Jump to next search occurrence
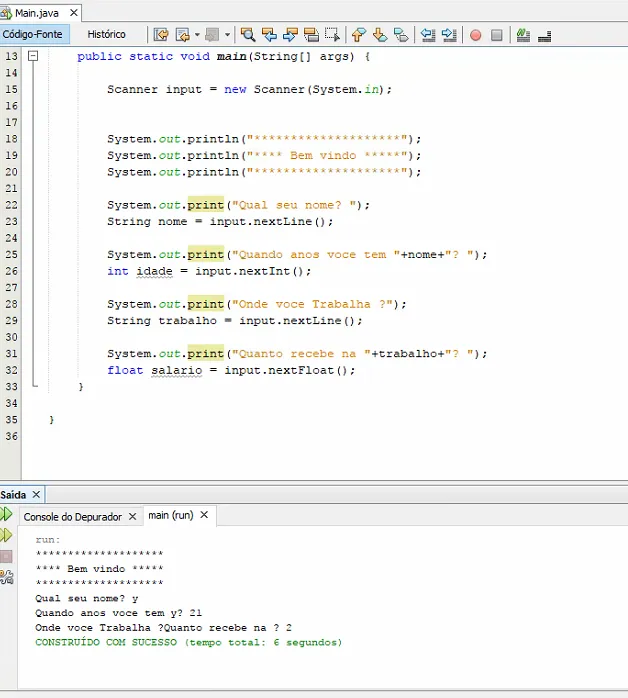Image resolution: width=628 pixels, height=698 pixels. [290, 35]
